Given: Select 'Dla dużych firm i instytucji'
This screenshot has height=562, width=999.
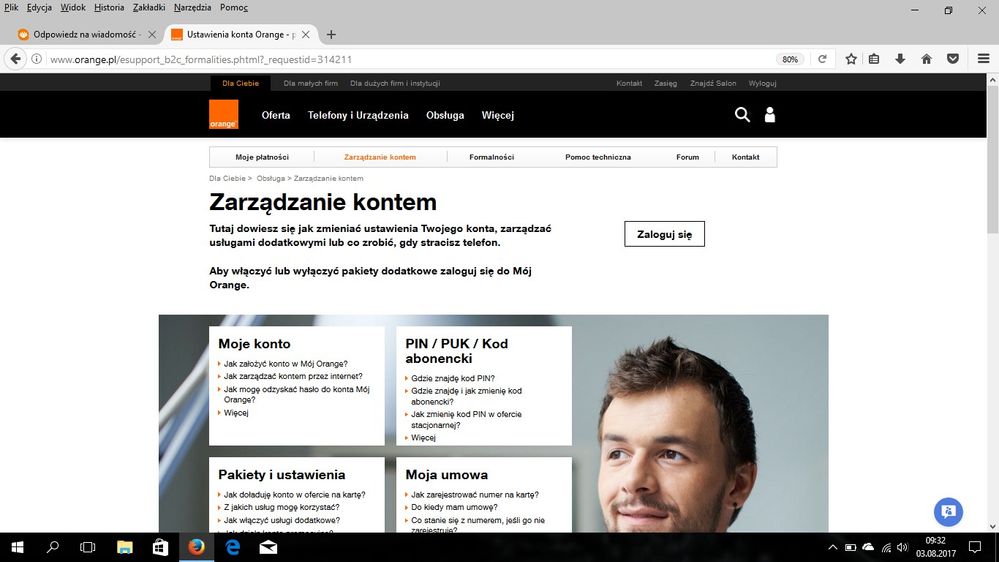Looking at the screenshot, I should pyautogui.click(x=395, y=83).
